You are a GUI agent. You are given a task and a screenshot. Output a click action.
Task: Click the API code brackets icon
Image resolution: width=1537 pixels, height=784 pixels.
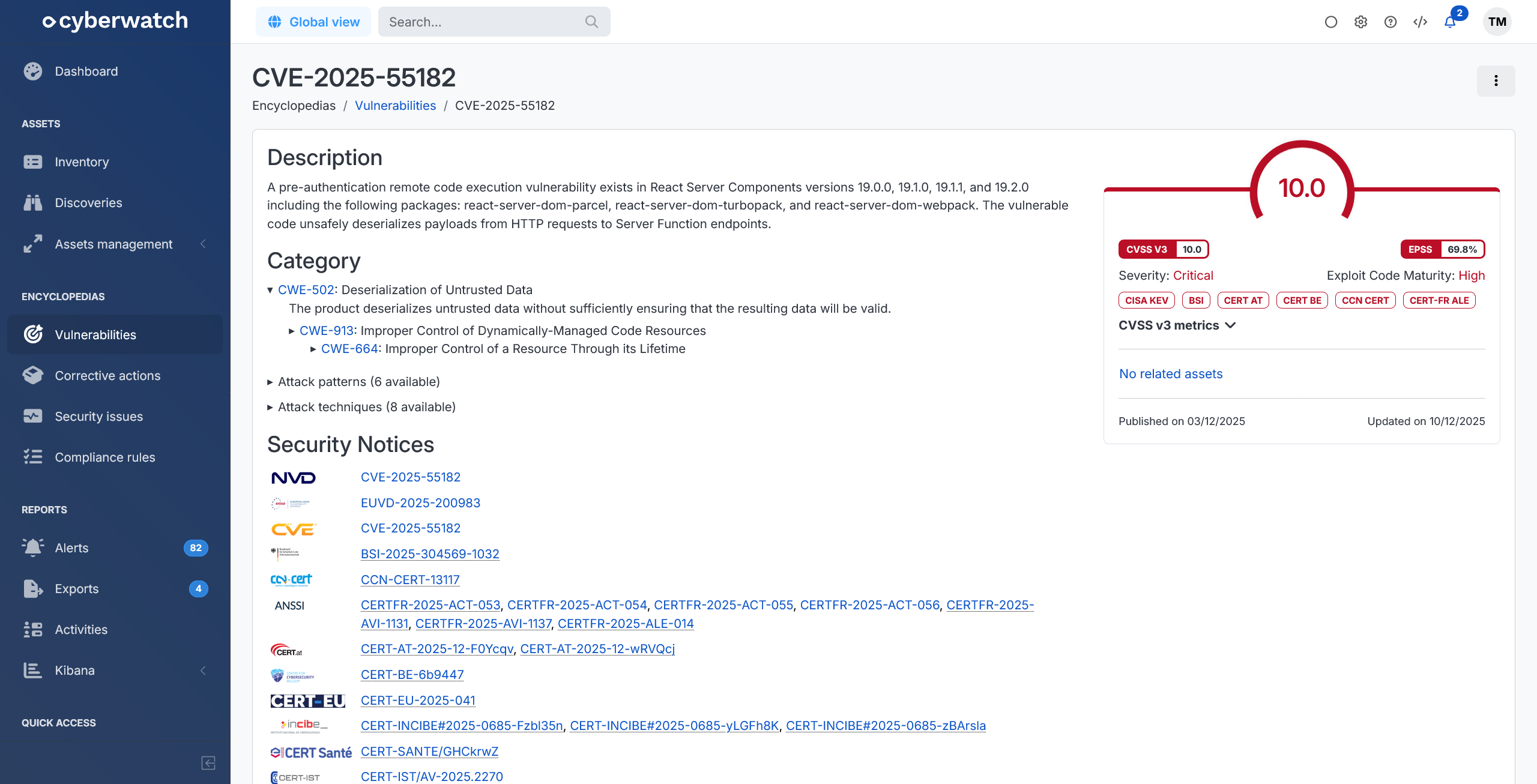click(1420, 22)
